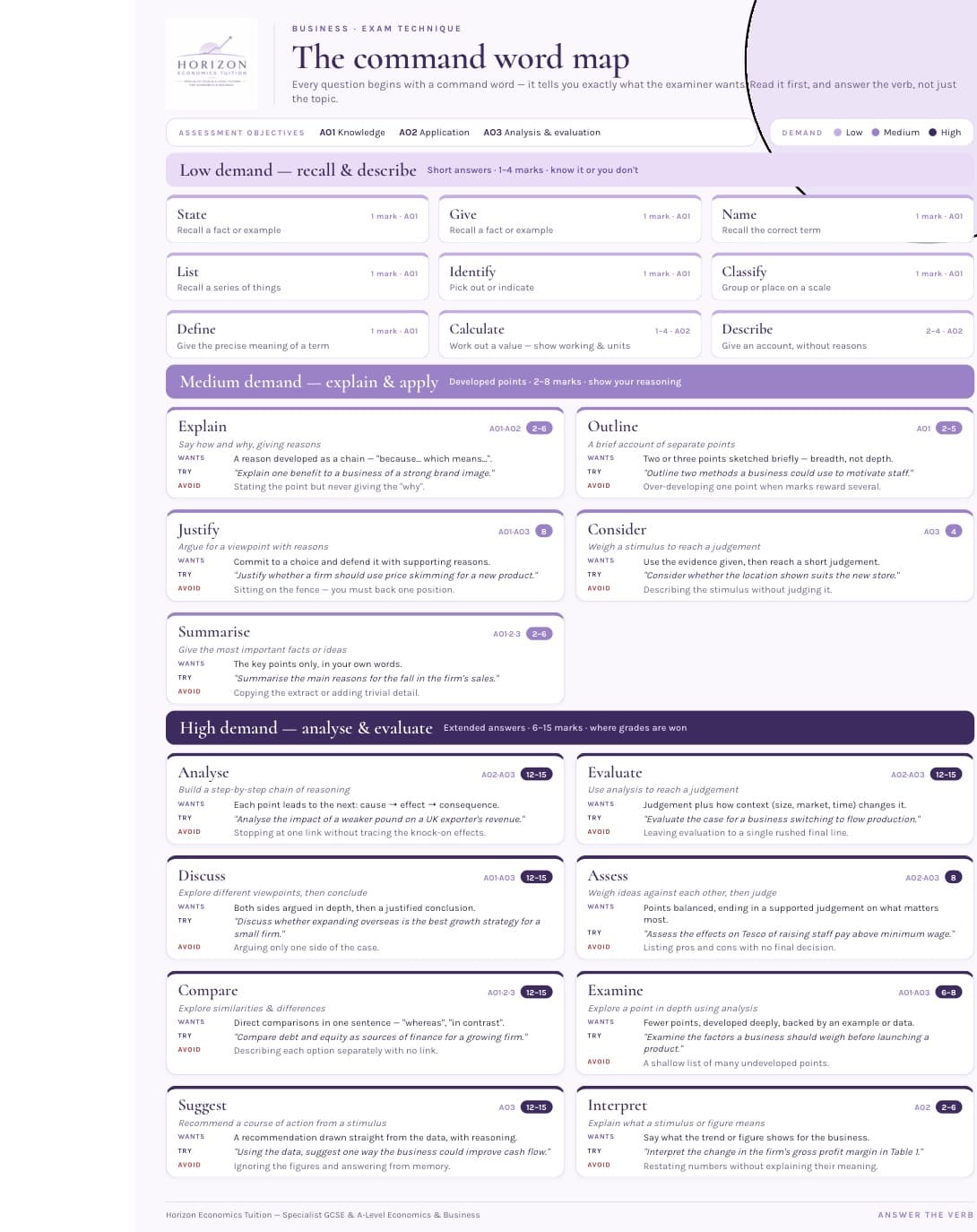Open the Classify command word card
Screen dimensions: 977x1232
(x=843, y=277)
